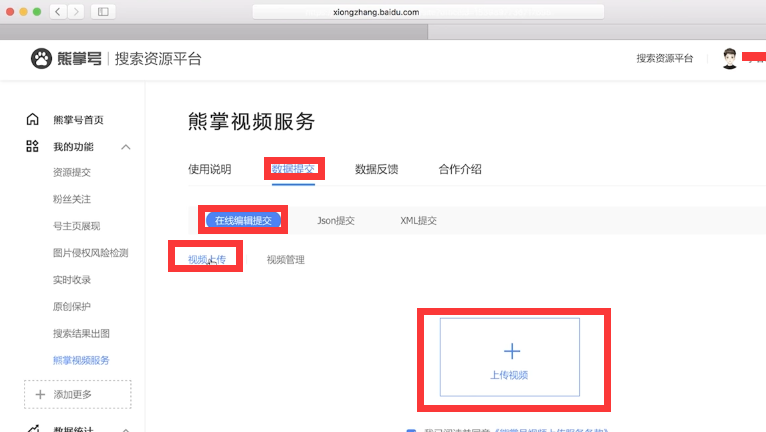The width and height of the screenshot is (766, 432).
Task: Select the Json提交 option
Action: point(336,220)
